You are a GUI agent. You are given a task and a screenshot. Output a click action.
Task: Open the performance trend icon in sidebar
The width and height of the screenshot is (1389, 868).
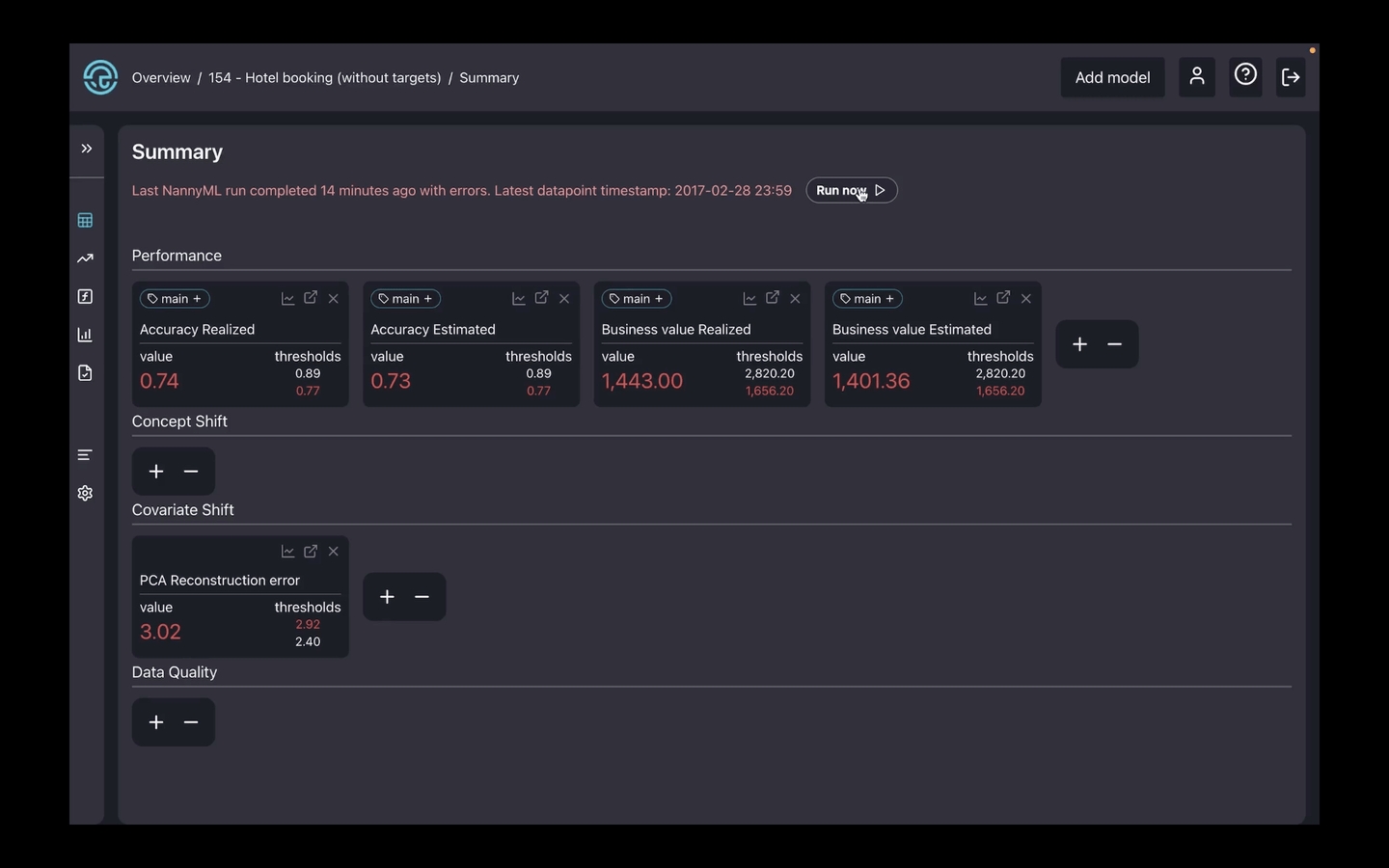click(x=85, y=258)
